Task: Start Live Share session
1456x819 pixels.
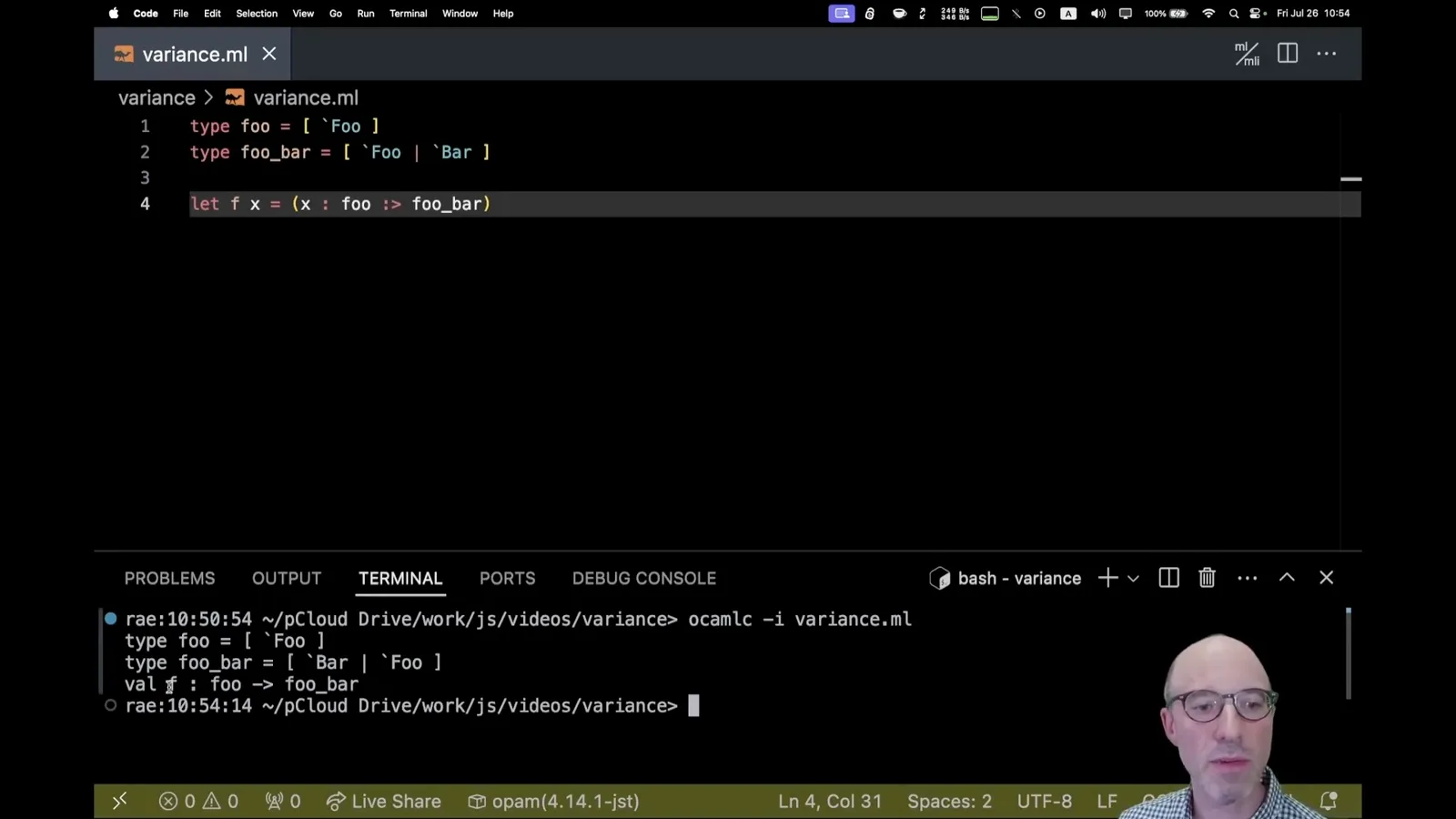Action: (x=384, y=801)
